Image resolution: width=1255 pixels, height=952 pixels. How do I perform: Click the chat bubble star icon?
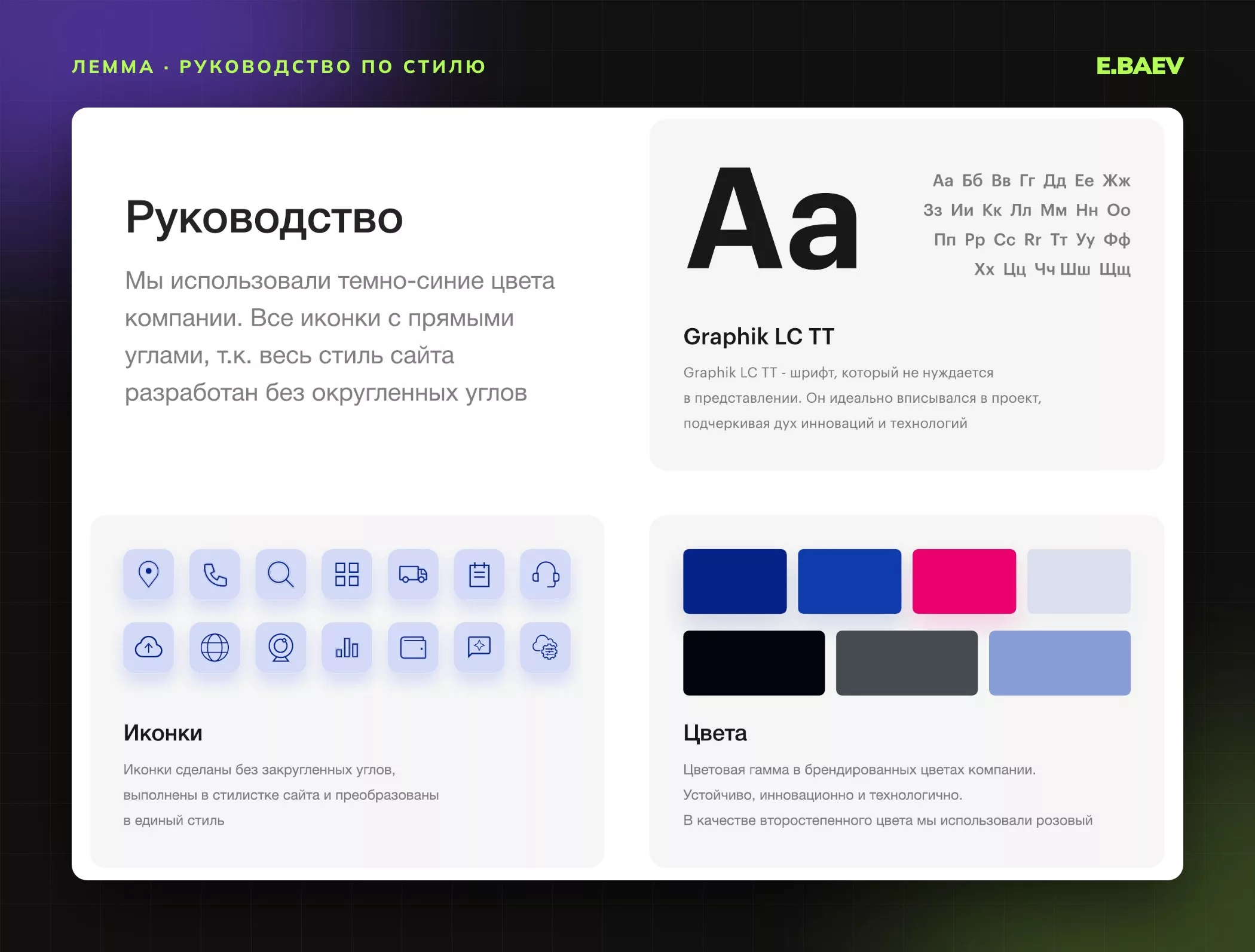click(x=479, y=647)
